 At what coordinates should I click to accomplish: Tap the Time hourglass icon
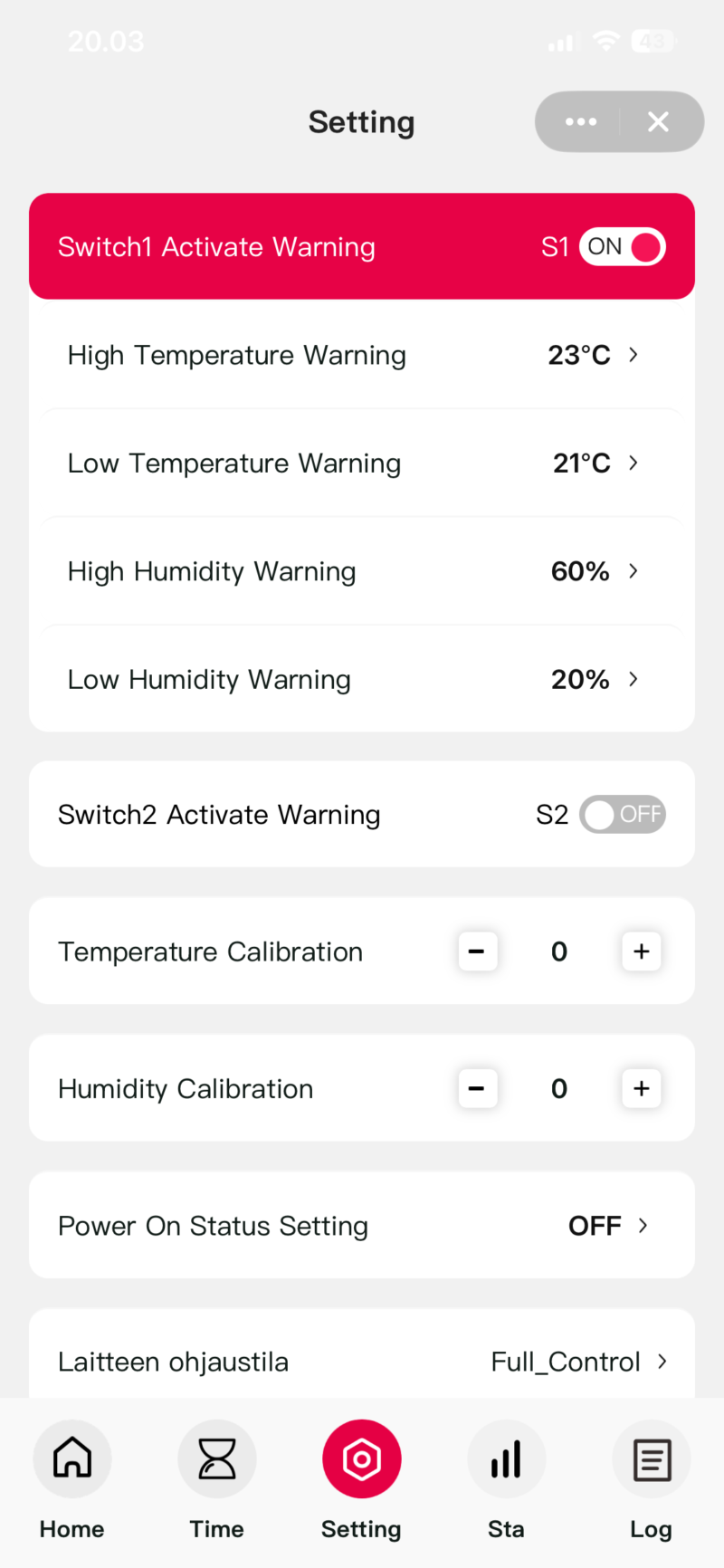point(217,1459)
